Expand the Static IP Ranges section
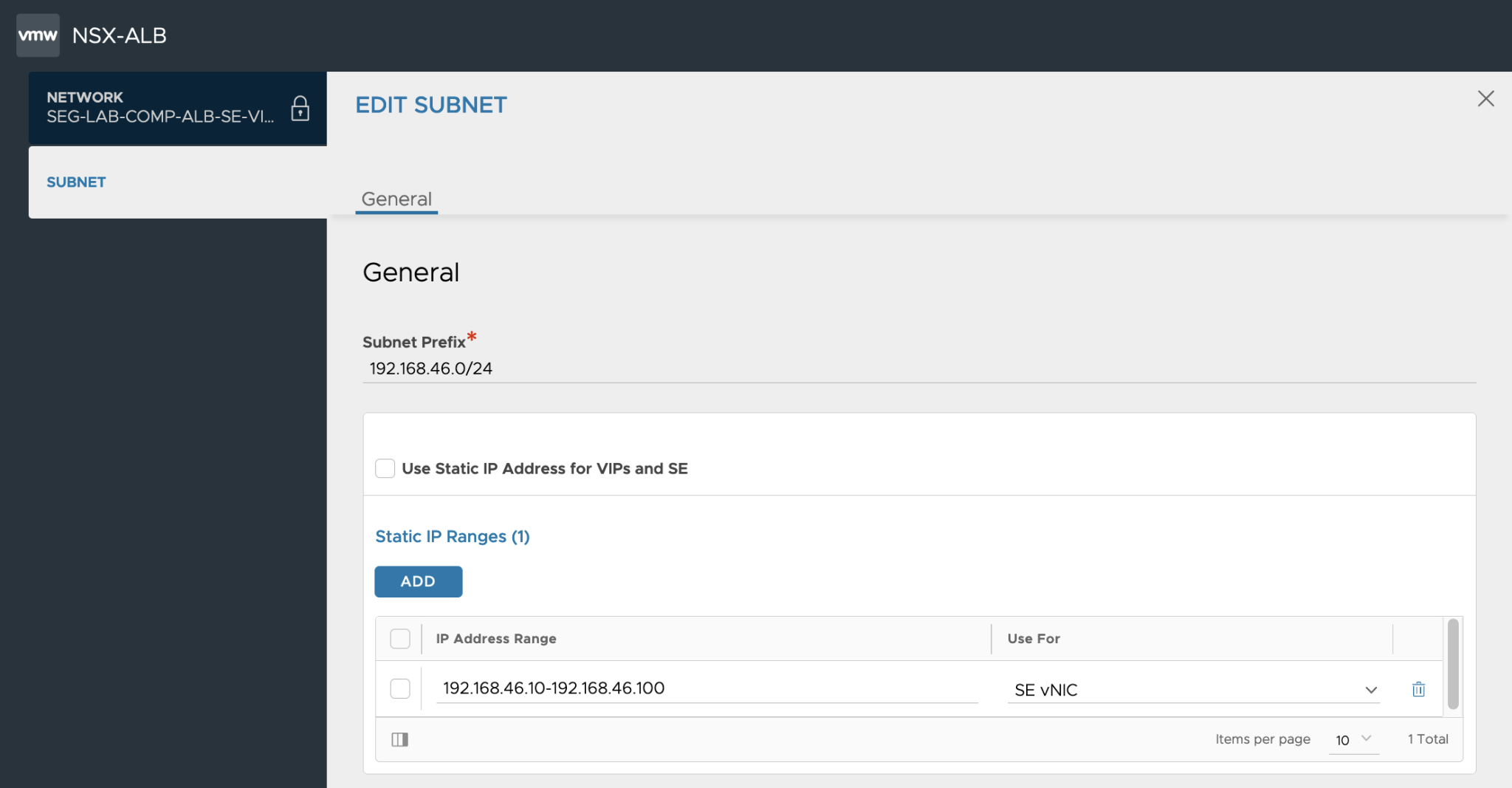The height and width of the screenshot is (788, 1512). 453,536
